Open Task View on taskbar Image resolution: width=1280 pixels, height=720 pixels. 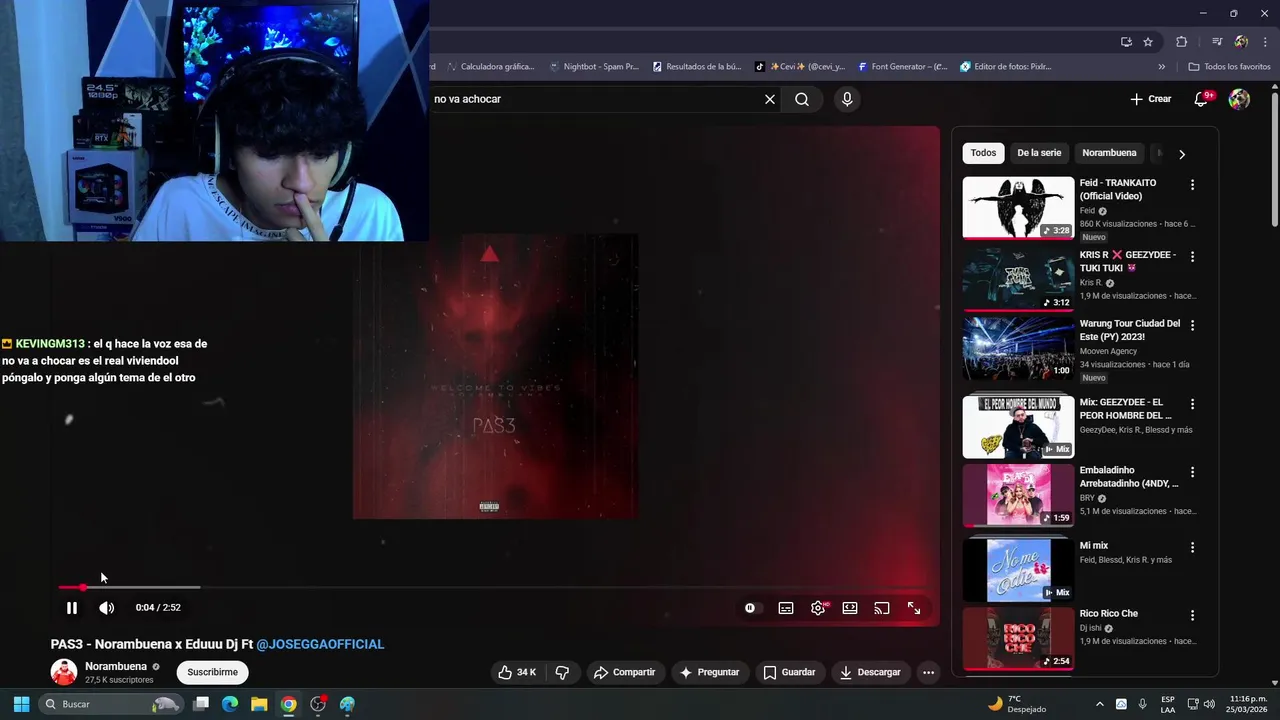click(x=201, y=704)
